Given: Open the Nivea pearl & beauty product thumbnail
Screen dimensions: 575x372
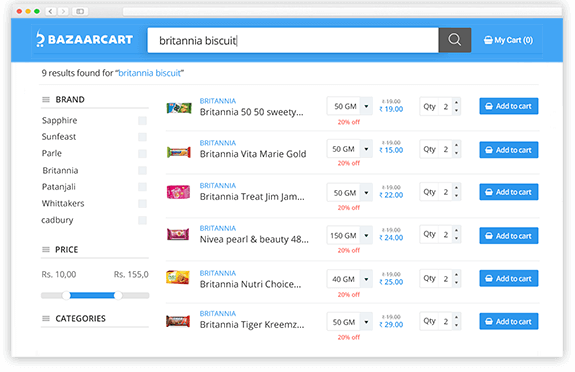Looking at the screenshot, I should pyautogui.click(x=178, y=234).
